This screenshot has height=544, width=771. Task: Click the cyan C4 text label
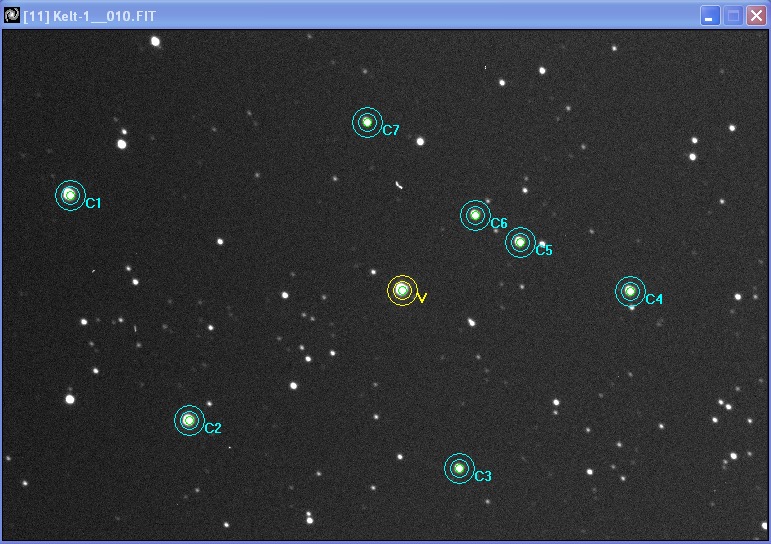tap(654, 299)
